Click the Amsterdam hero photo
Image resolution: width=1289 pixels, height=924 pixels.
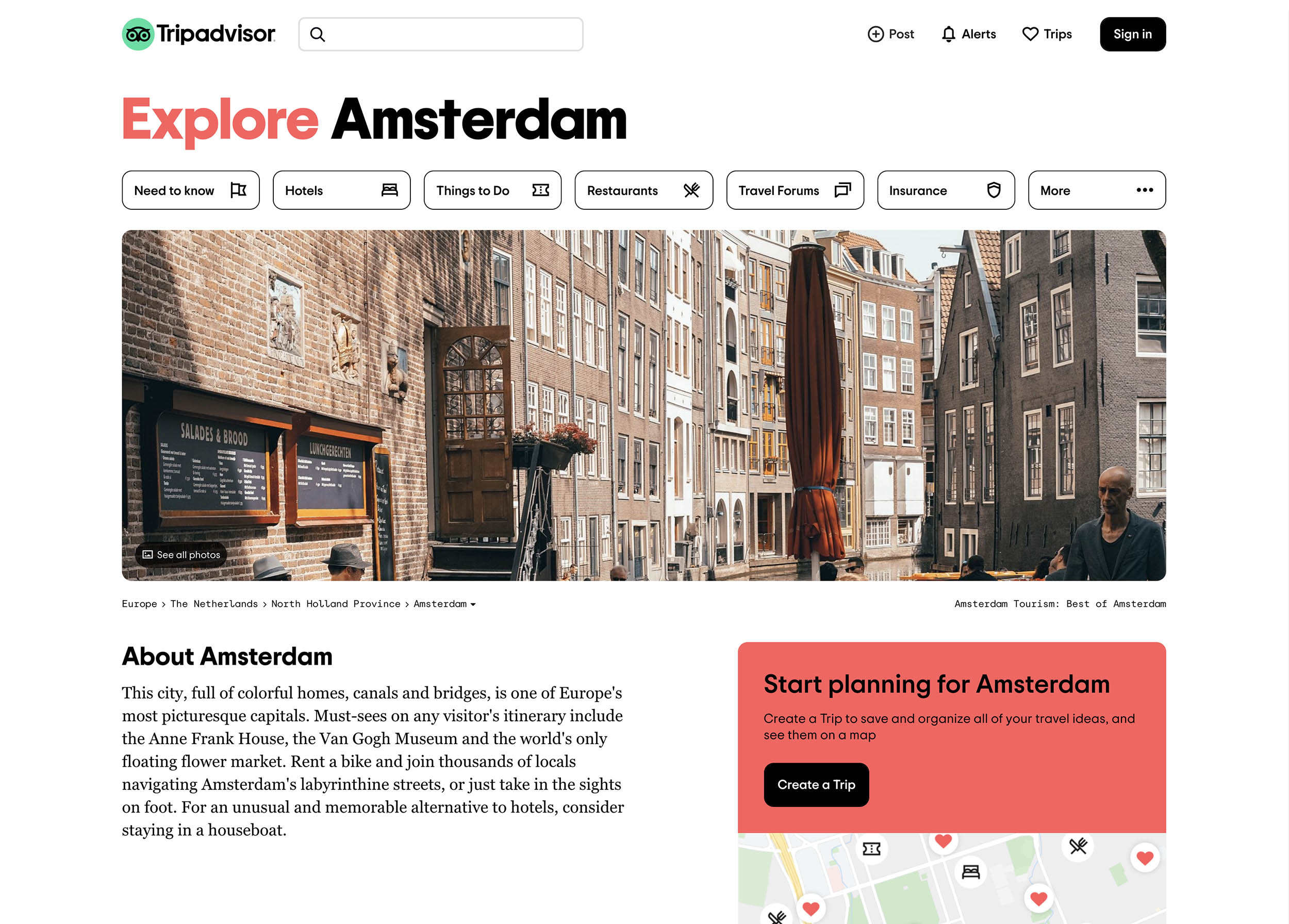click(643, 405)
